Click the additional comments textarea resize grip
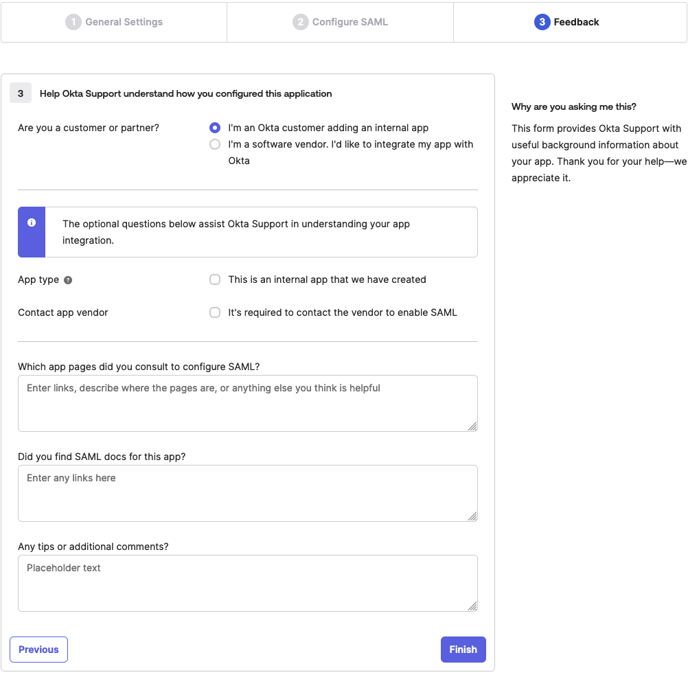Image resolution: width=688 pixels, height=677 pixels. pyautogui.click(x=472, y=606)
